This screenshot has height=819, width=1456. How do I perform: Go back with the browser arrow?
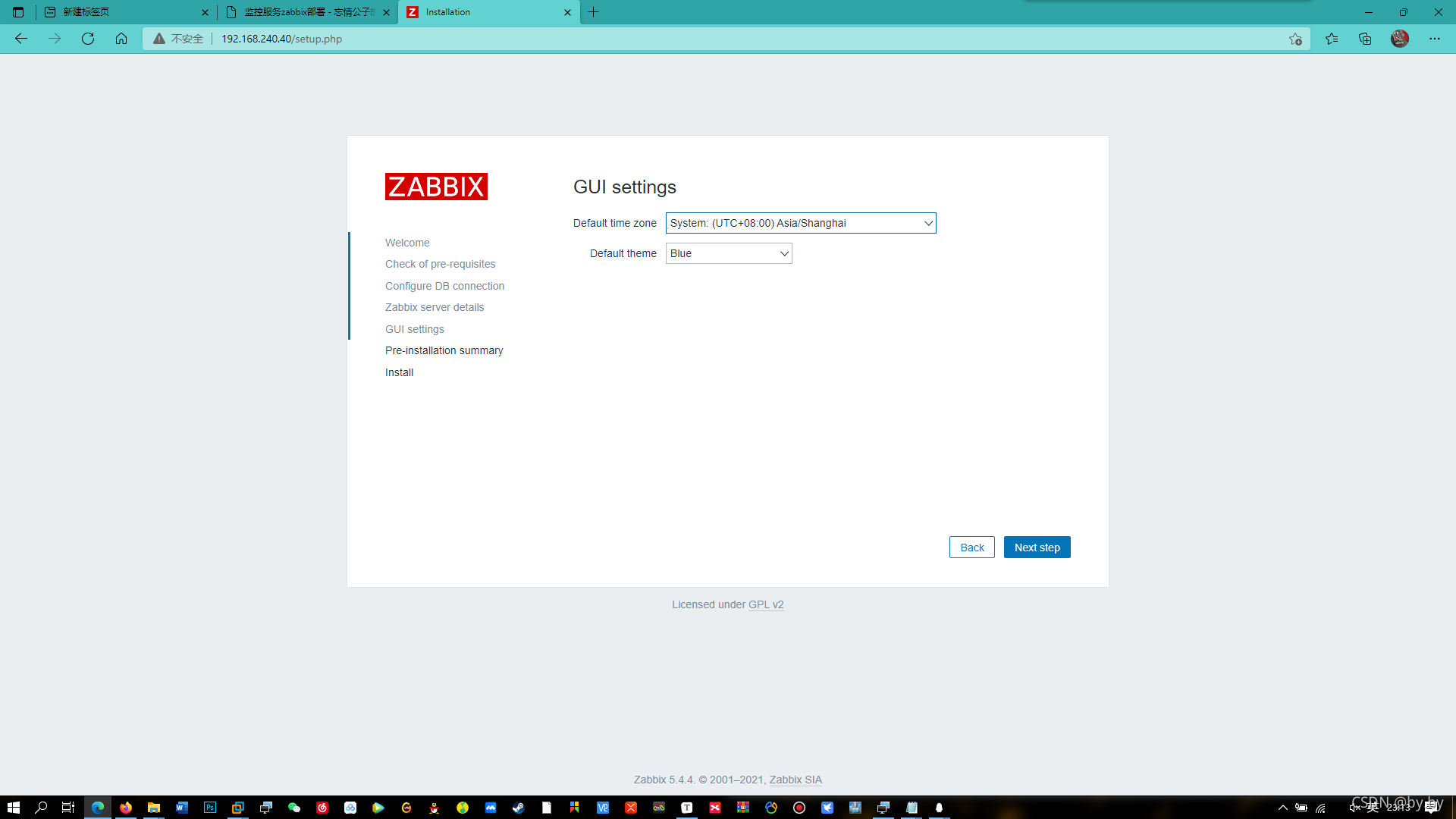21,39
